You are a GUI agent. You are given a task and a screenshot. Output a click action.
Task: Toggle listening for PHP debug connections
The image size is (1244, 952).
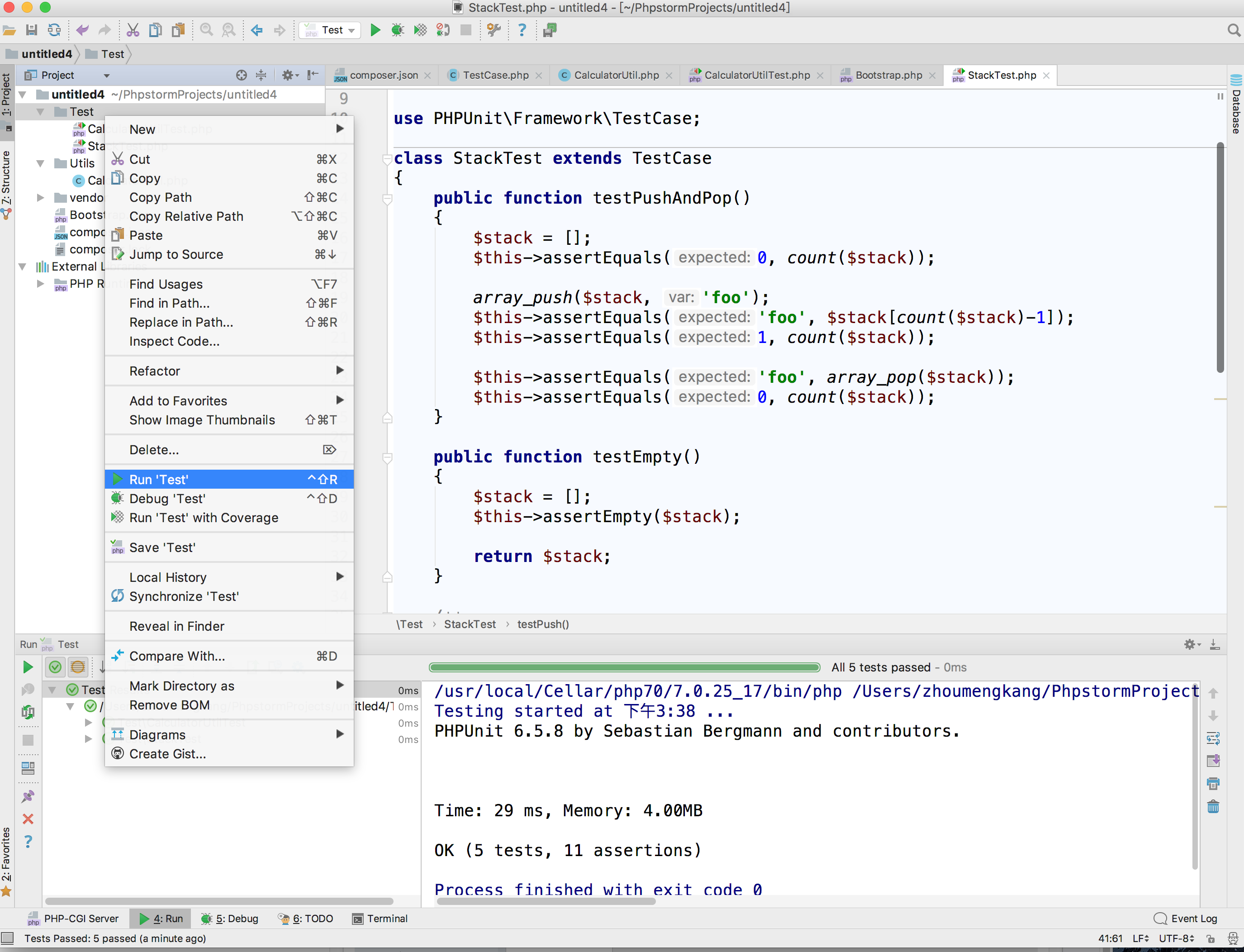pos(443,30)
